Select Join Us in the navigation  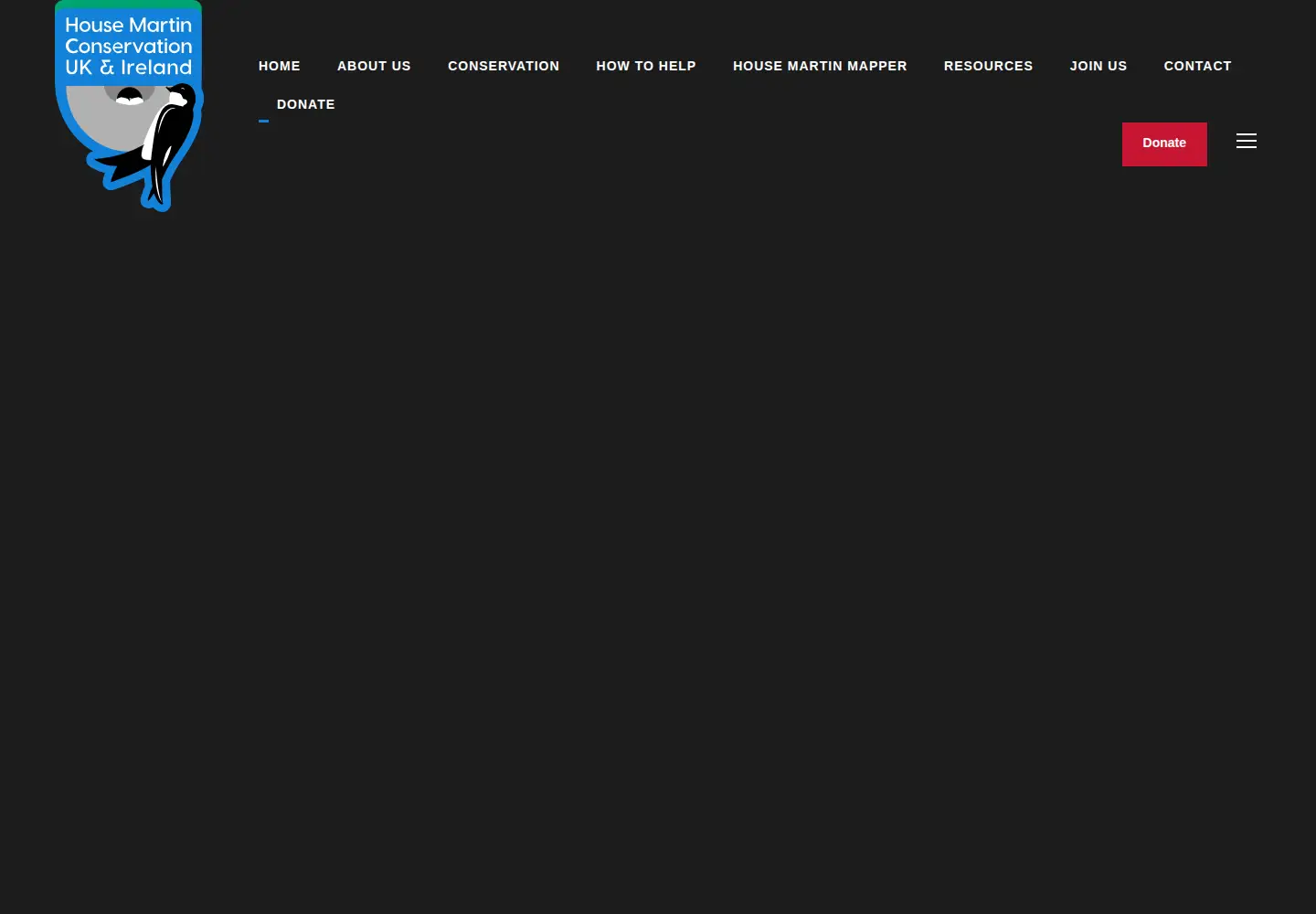coord(1098,66)
